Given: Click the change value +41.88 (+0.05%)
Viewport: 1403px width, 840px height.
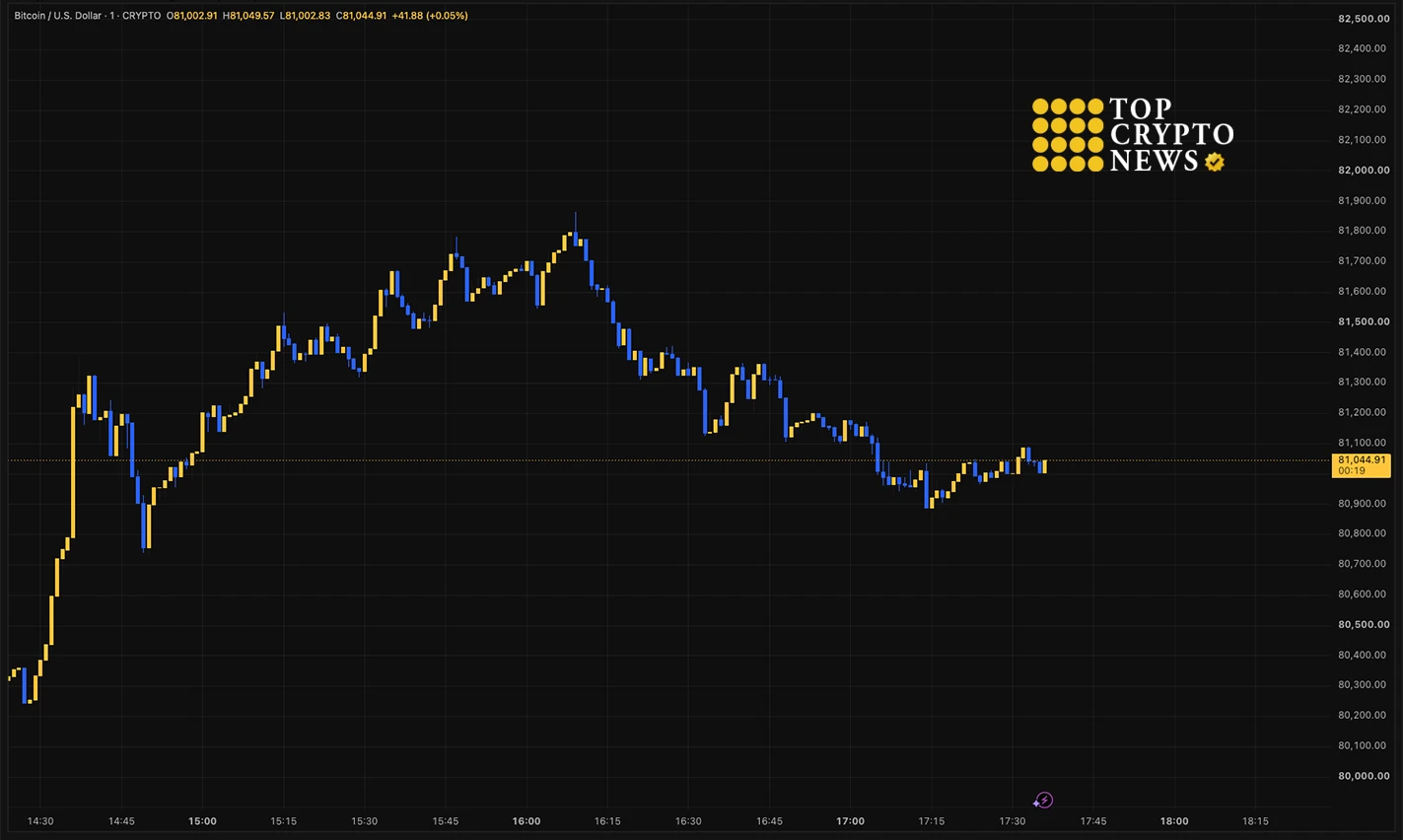Looking at the screenshot, I should 429,16.
